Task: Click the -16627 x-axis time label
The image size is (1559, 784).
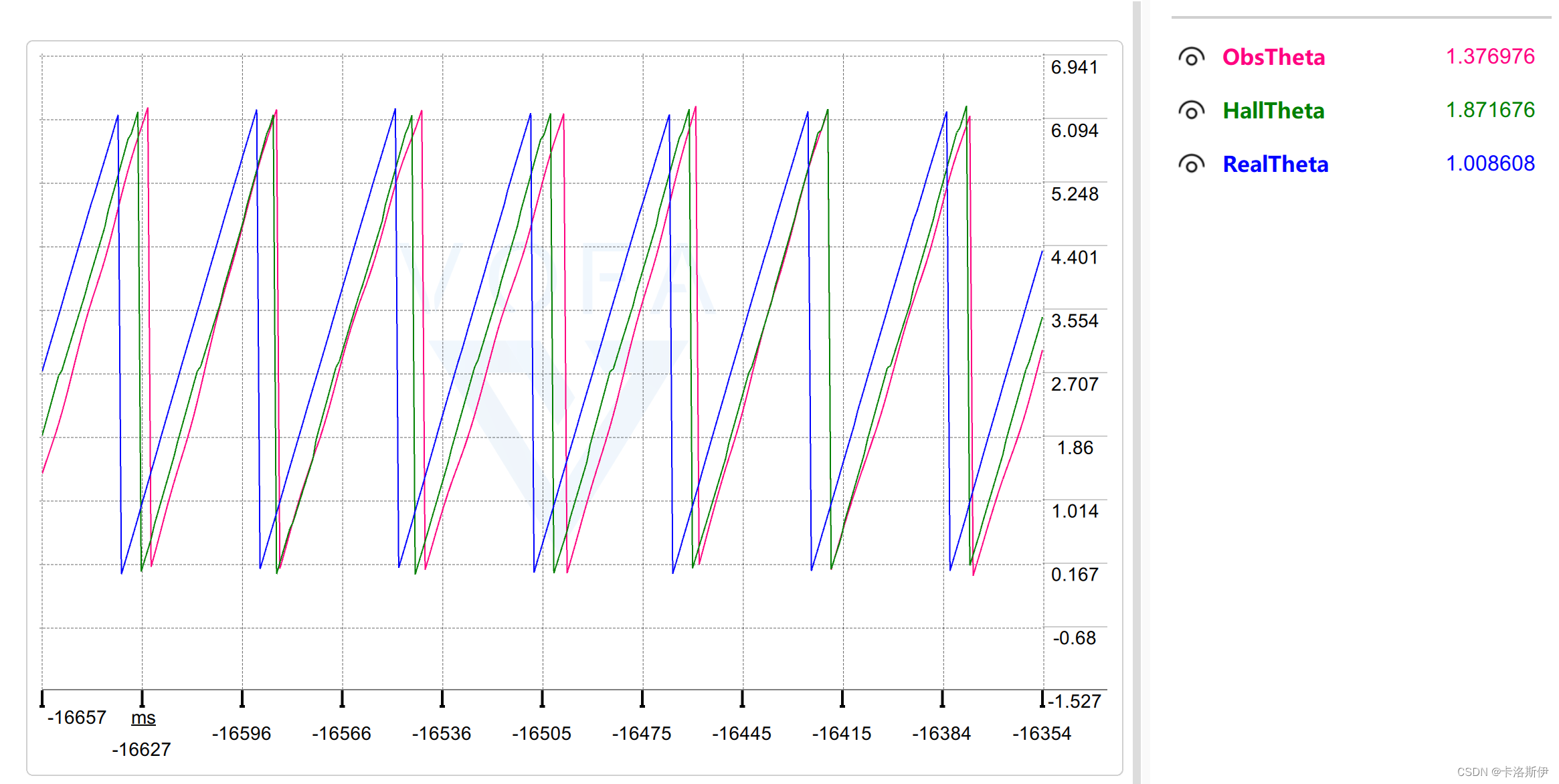Action: pos(141,749)
